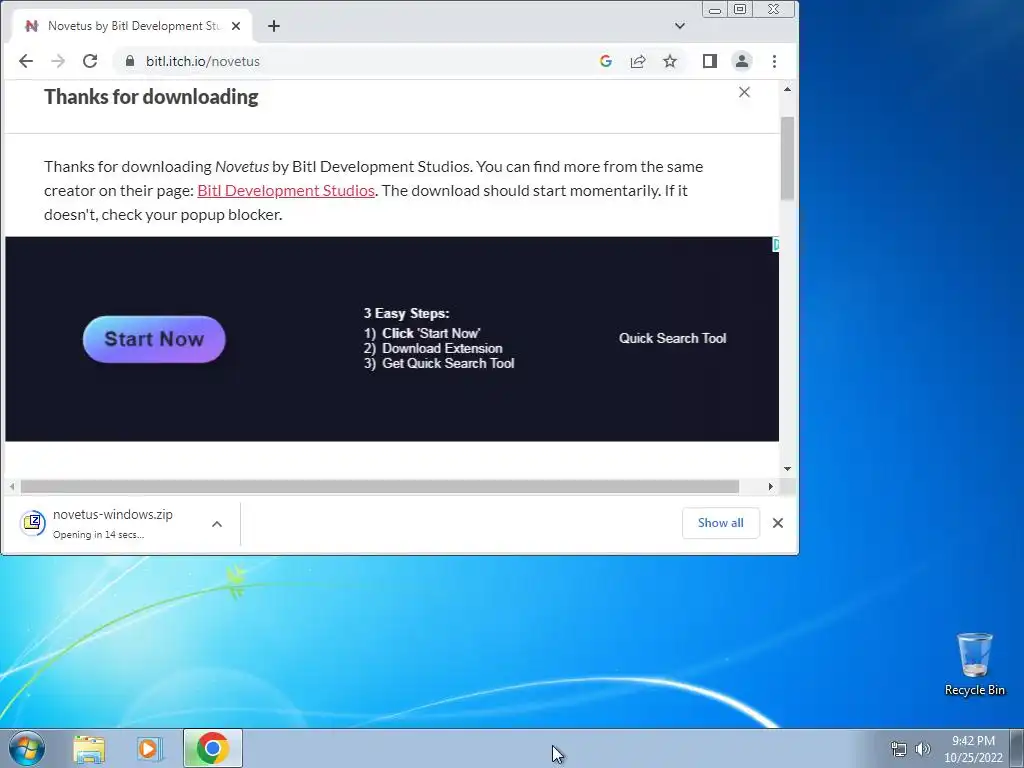Open Chrome's three-dot menu
Image resolution: width=1024 pixels, height=768 pixels.
click(775, 61)
